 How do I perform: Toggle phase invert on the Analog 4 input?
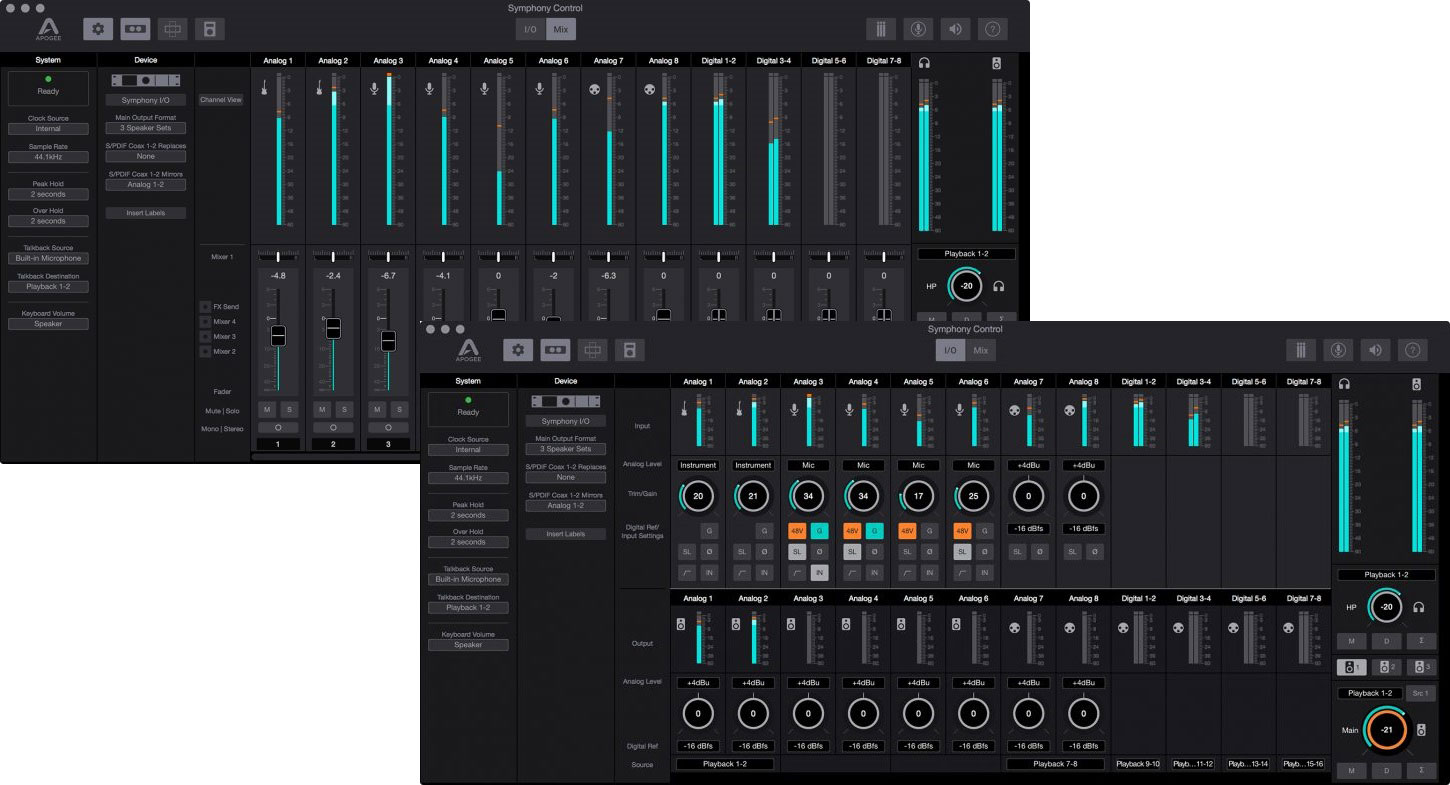[x=876, y=551]
